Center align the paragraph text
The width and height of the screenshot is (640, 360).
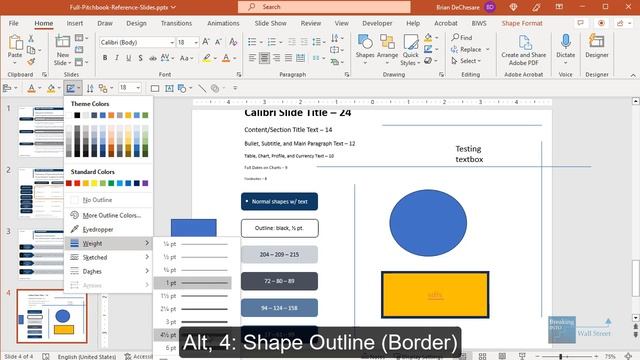point(264,58)
